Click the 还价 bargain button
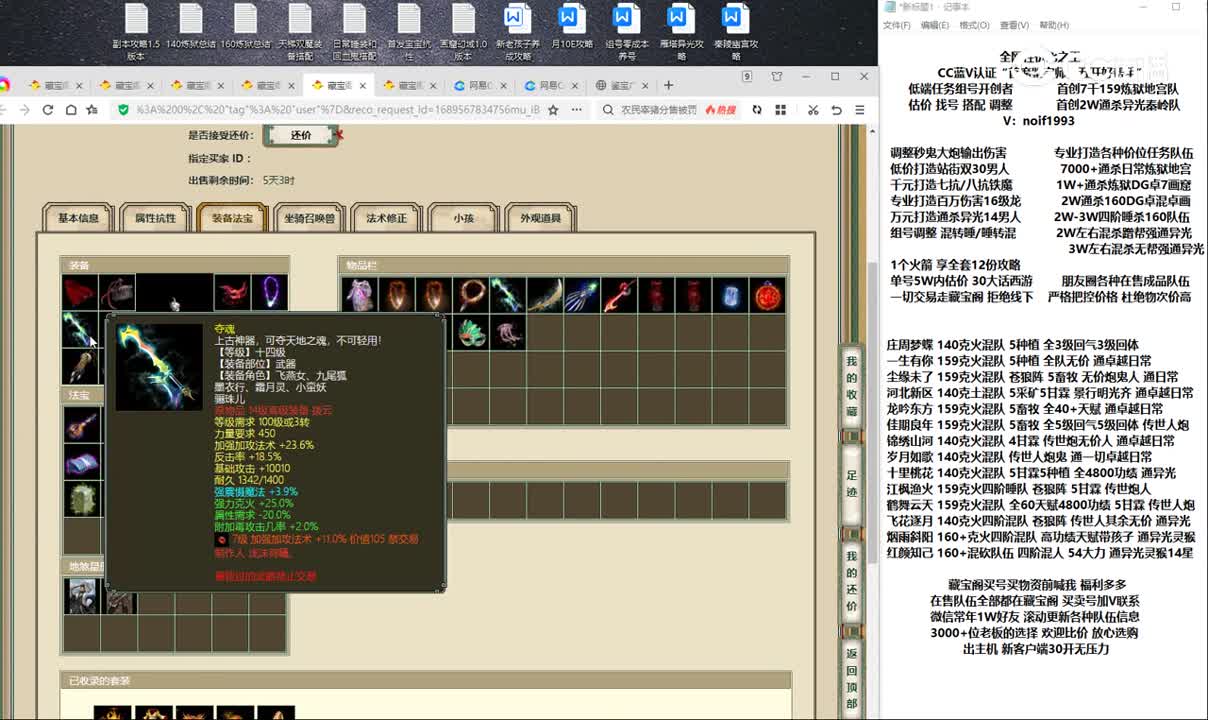 pos(301,135)
